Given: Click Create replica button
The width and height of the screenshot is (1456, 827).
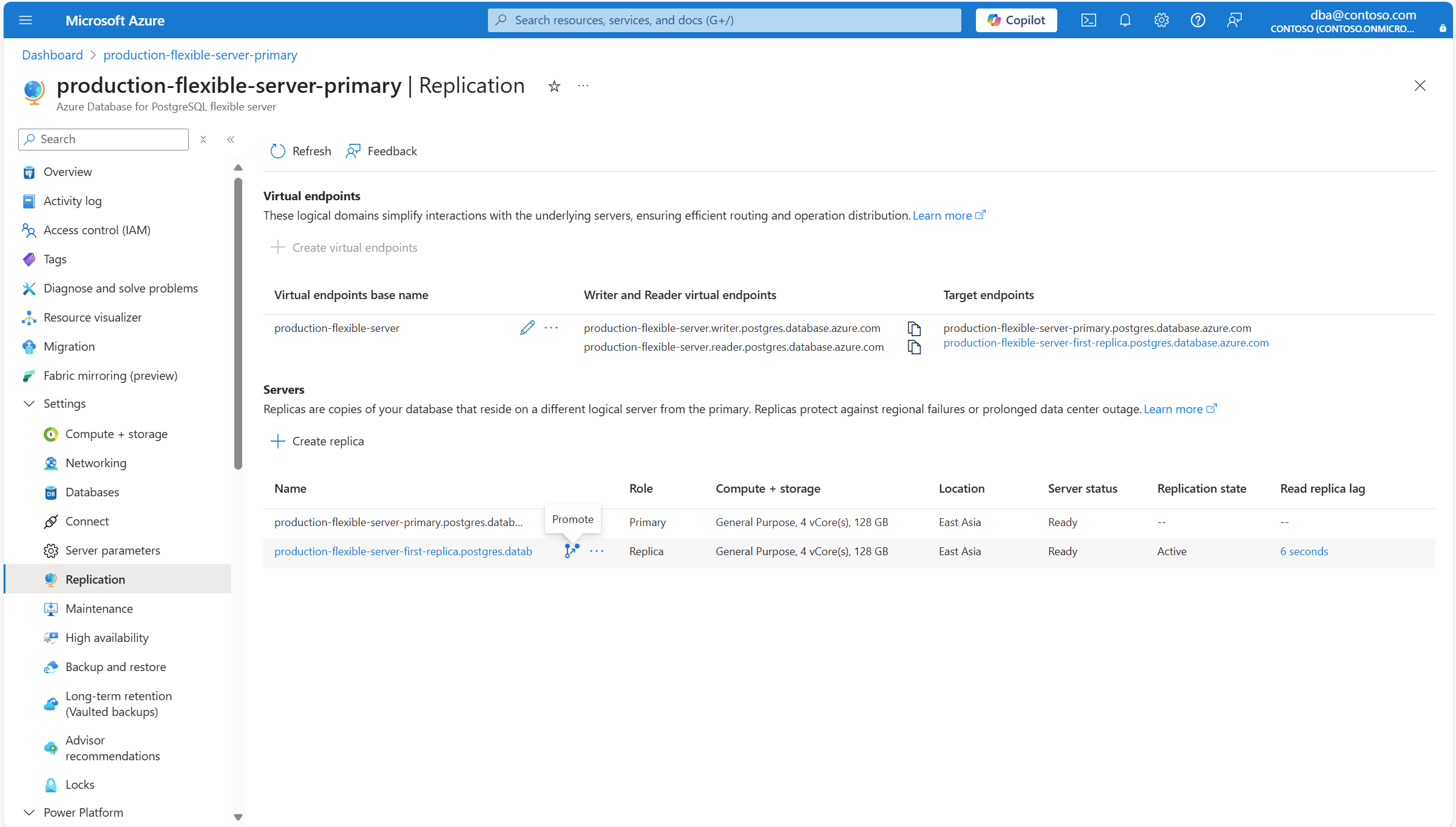Looking at the screenshot, I should click(317, 441).
